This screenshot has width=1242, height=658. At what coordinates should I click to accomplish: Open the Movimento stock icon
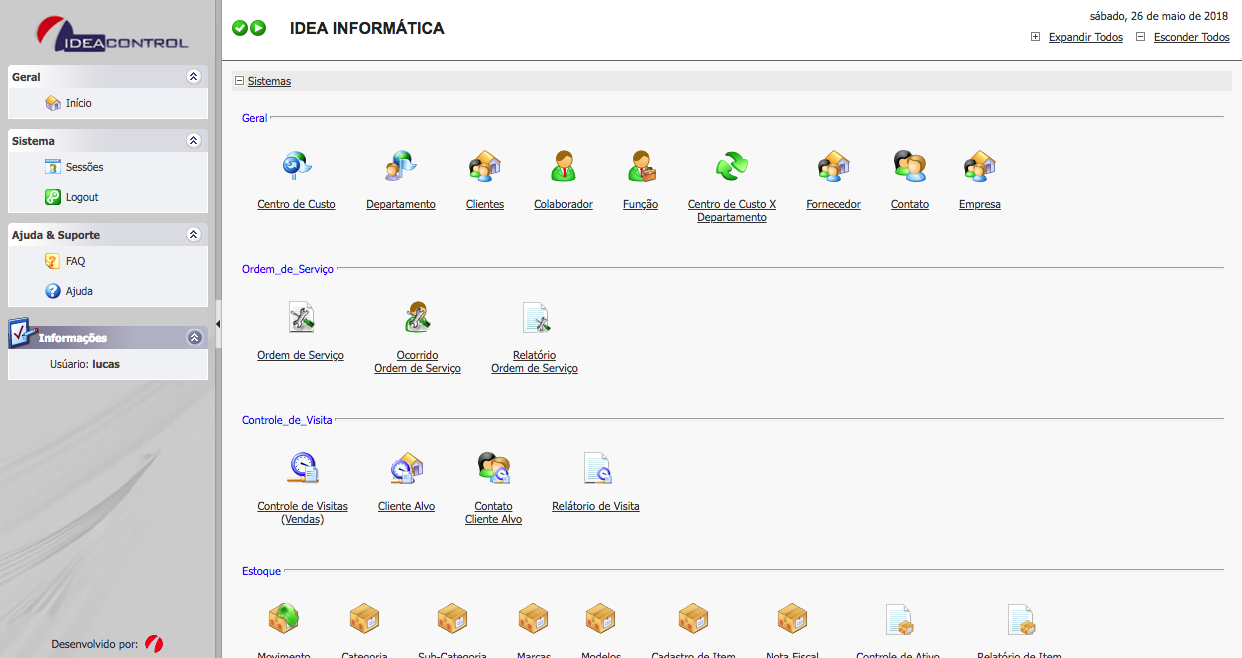[284, 619]
